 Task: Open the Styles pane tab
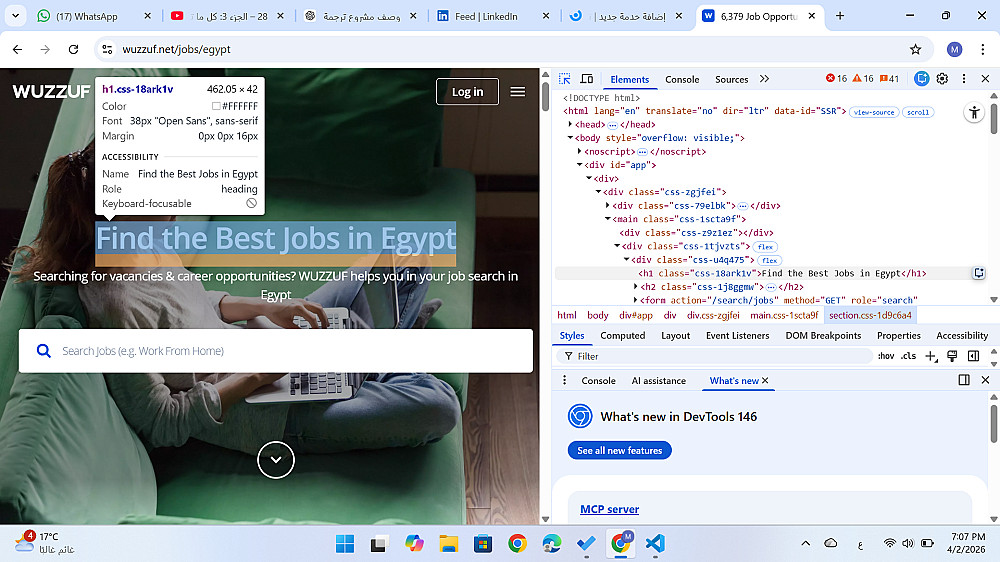pyautogui.click(x=571, y=336)
